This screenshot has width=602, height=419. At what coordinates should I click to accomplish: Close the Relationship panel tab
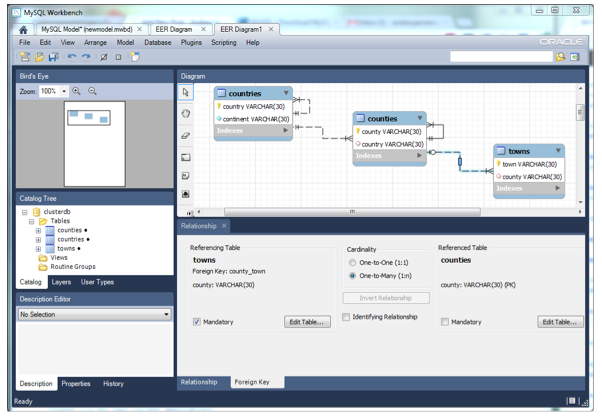click(224, 226)
